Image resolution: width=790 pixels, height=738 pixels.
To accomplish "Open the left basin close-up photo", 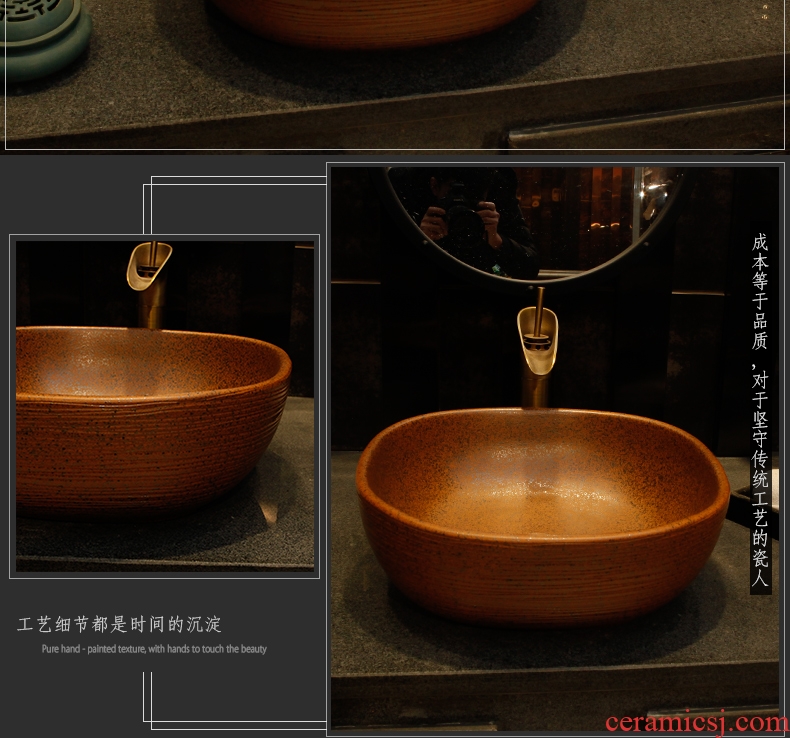I will click(164, 405).
